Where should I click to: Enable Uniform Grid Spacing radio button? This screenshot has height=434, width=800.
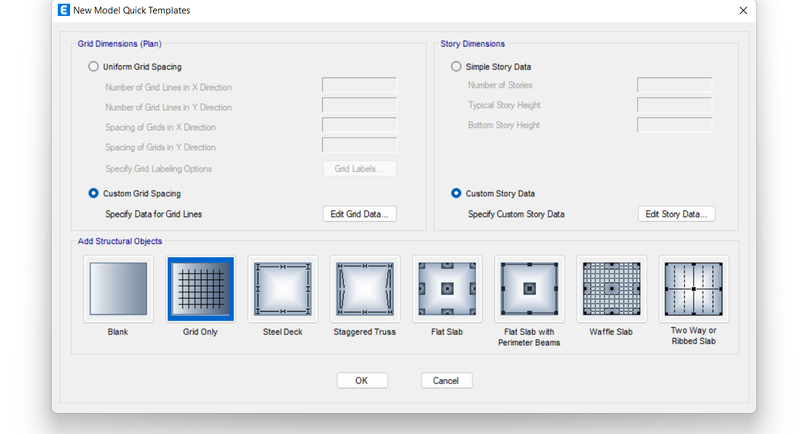point(93,67)
